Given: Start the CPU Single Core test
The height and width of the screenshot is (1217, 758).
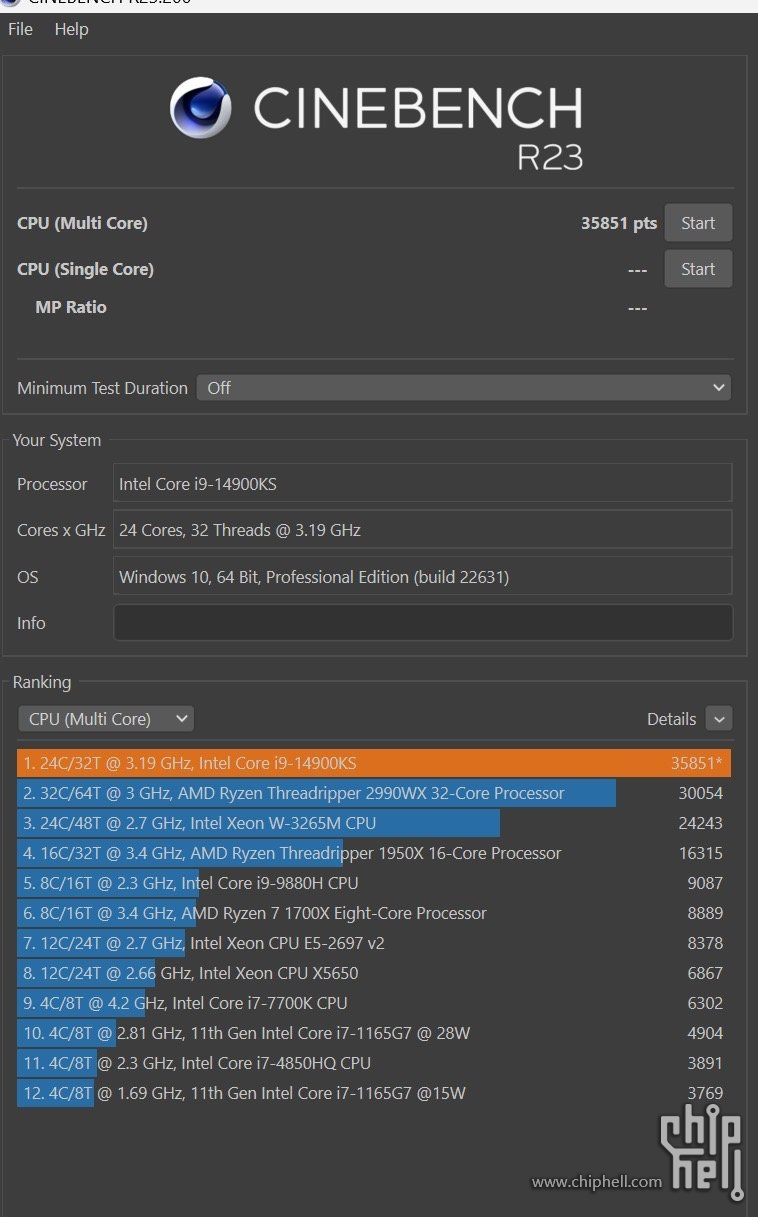Looking at the screenshot, I should (698, 269).
